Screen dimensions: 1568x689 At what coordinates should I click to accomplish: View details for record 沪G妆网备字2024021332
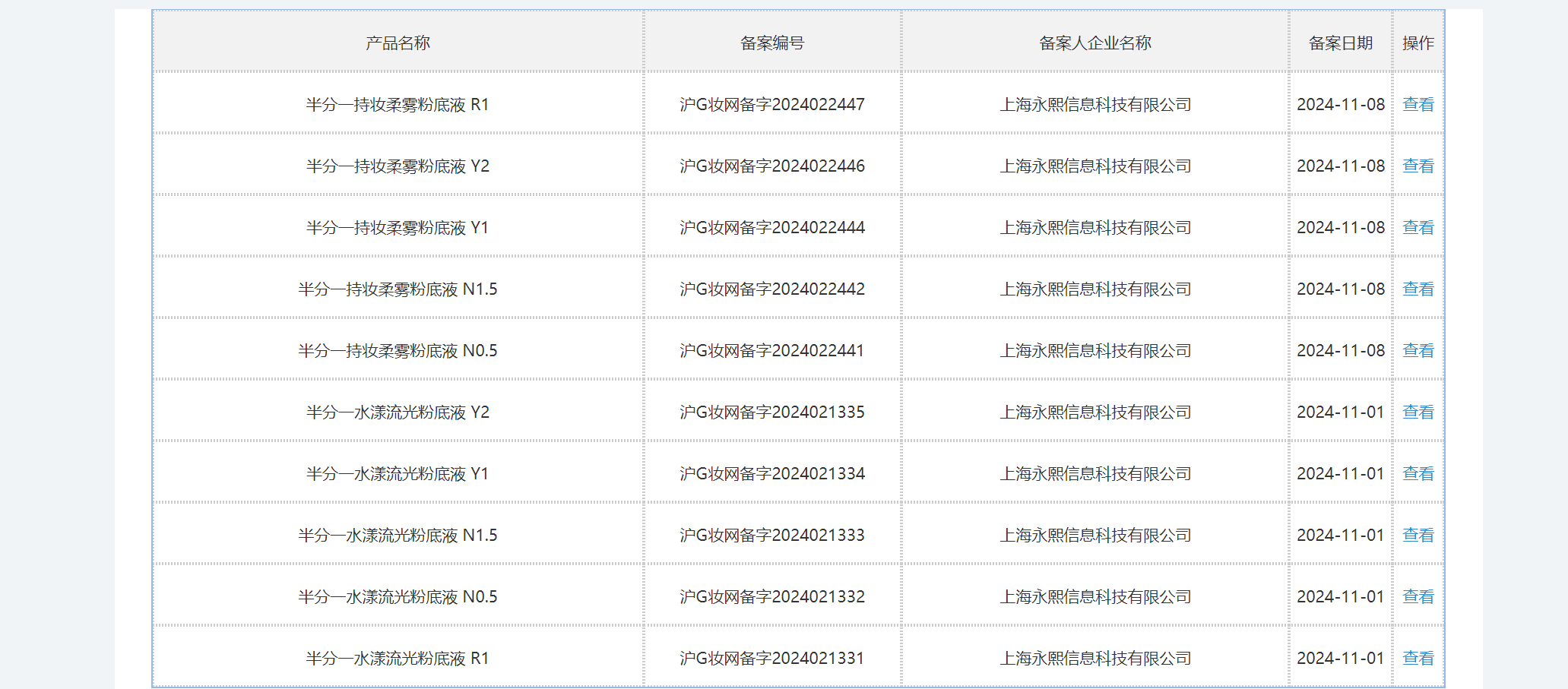click(1418, 596)
